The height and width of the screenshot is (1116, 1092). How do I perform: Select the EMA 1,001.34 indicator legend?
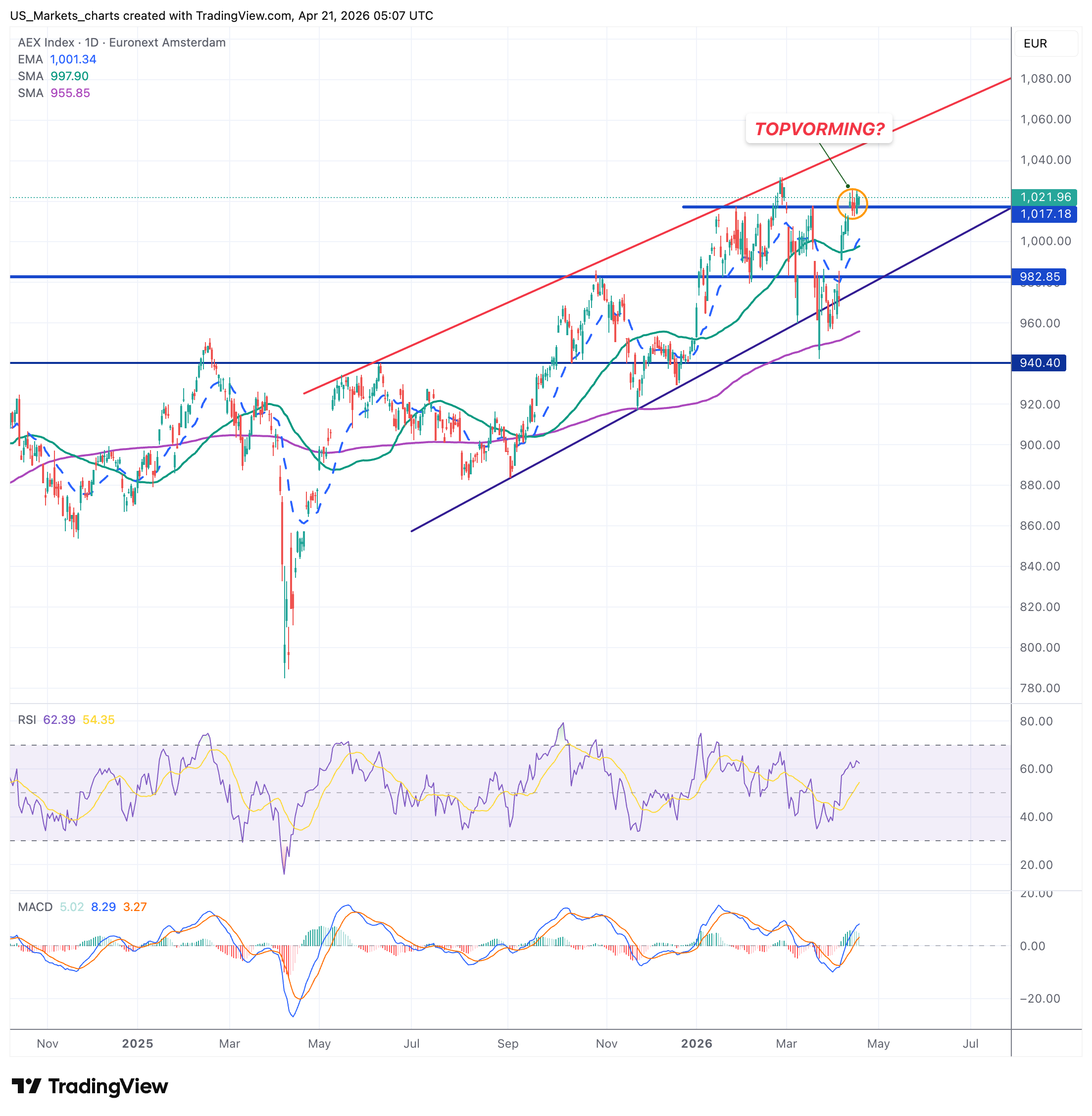tap(57, 59)
